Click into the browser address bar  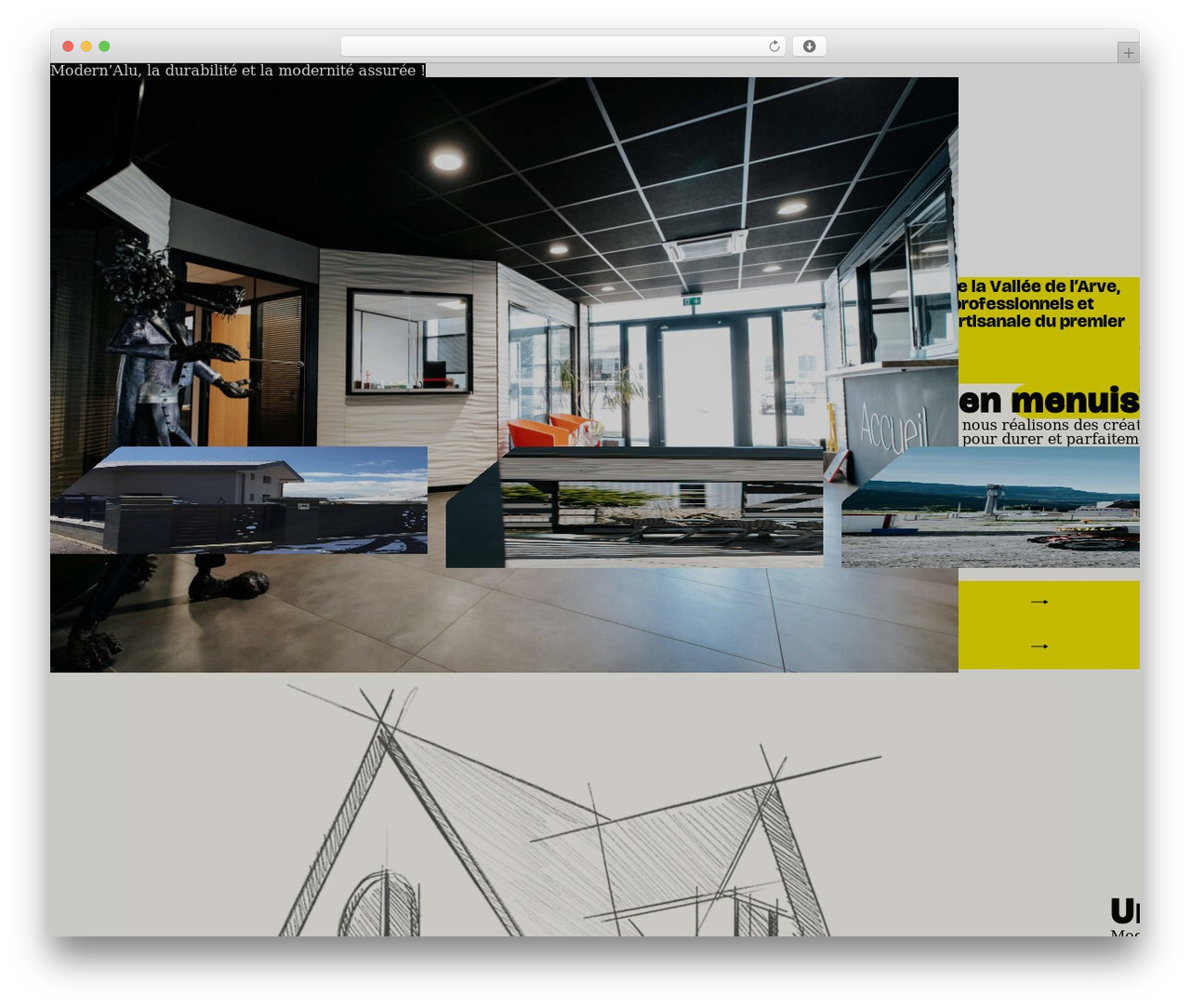click(562, 46)
